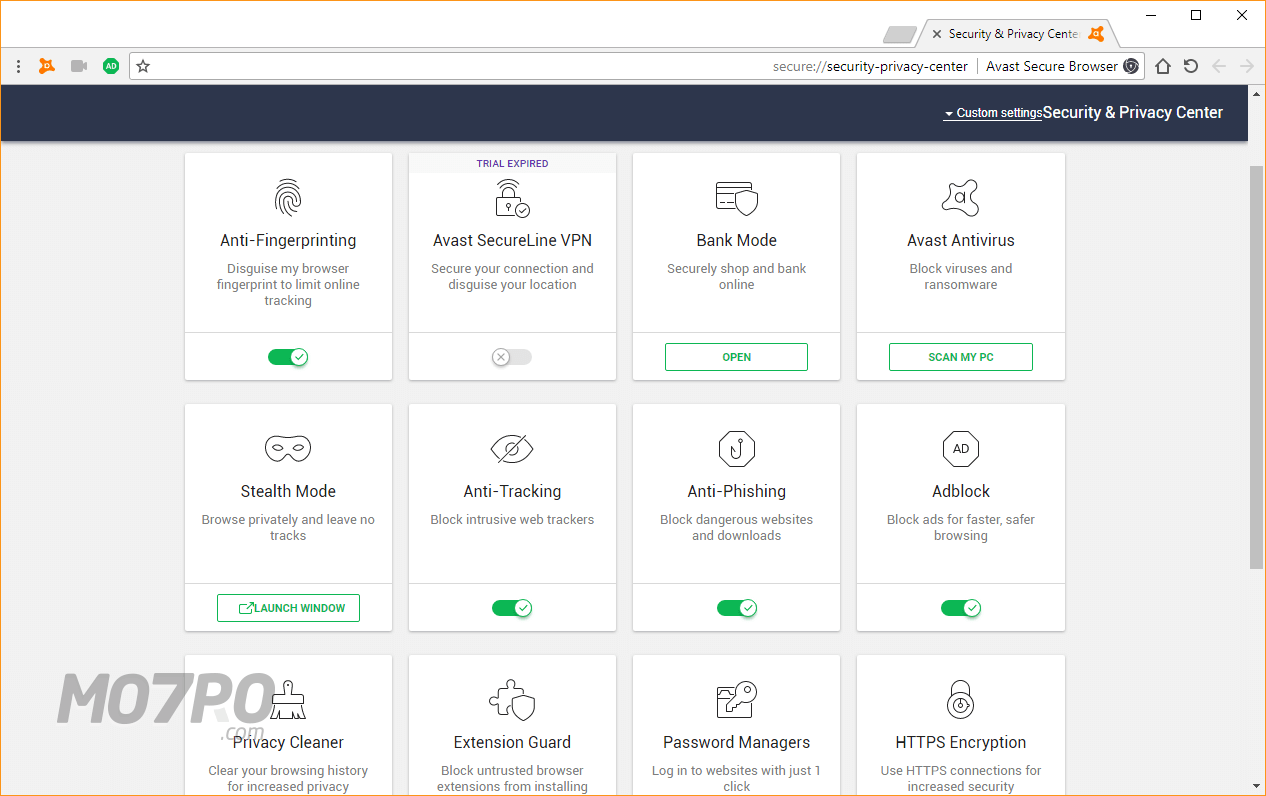Image resolution: width=1266 pixels, height=796 pixels.
Task: Click 'Secure your connection and disguise your location' text
Action: tap(512, 277)
